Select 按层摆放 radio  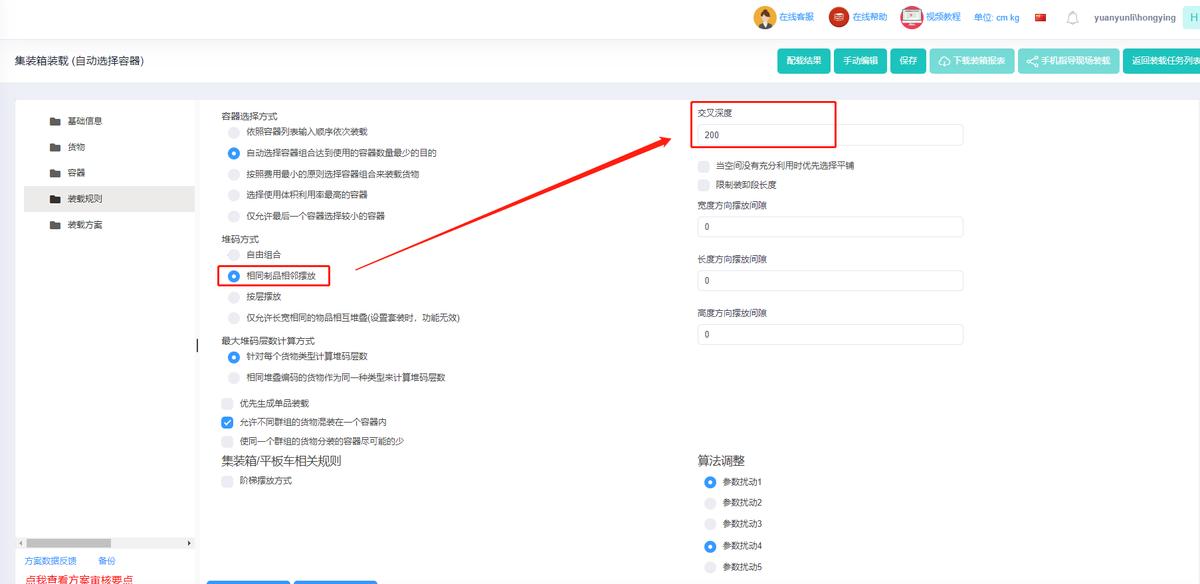233,297
